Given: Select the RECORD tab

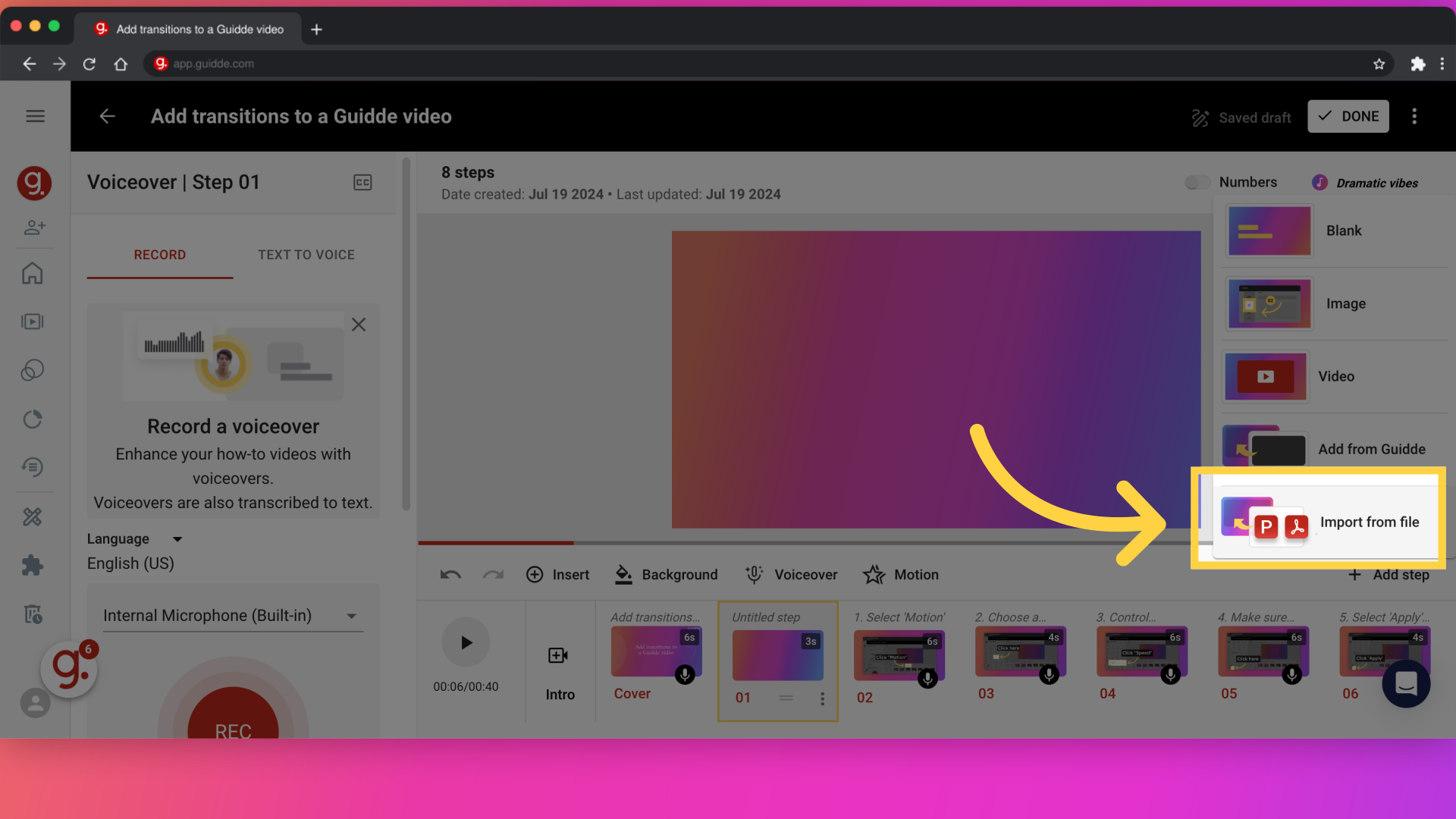Looking at the screenshot, I should click(x=159, y=254).
